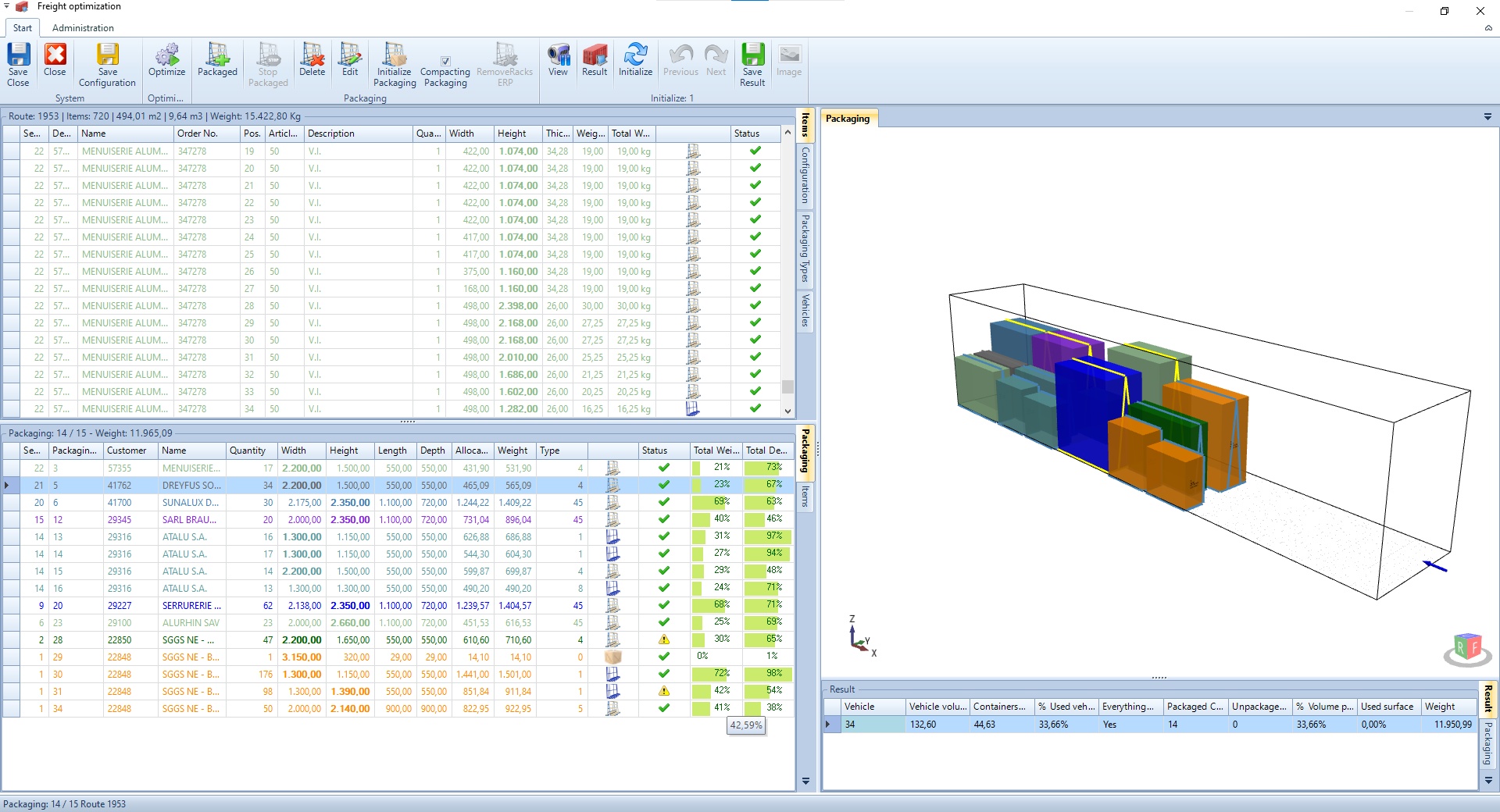The image size is (1500, 812).
Task: Click items table scroll up arrow
Action: click(787, 133)
